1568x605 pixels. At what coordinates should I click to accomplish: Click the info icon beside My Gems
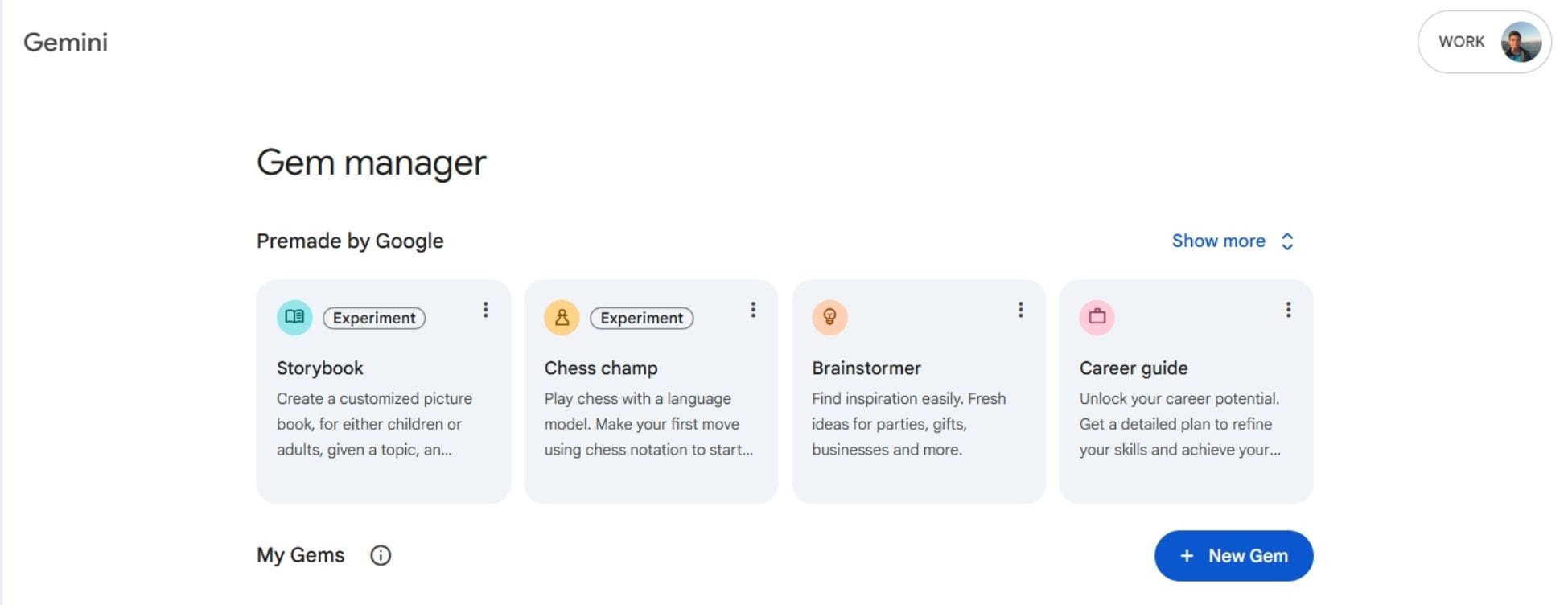(381, 555)
